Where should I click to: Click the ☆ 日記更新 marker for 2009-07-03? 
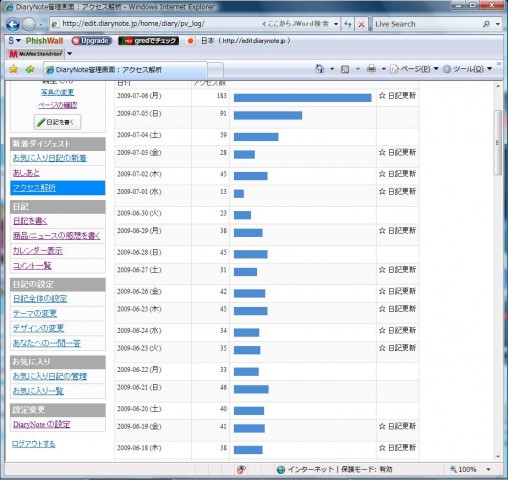397,153
